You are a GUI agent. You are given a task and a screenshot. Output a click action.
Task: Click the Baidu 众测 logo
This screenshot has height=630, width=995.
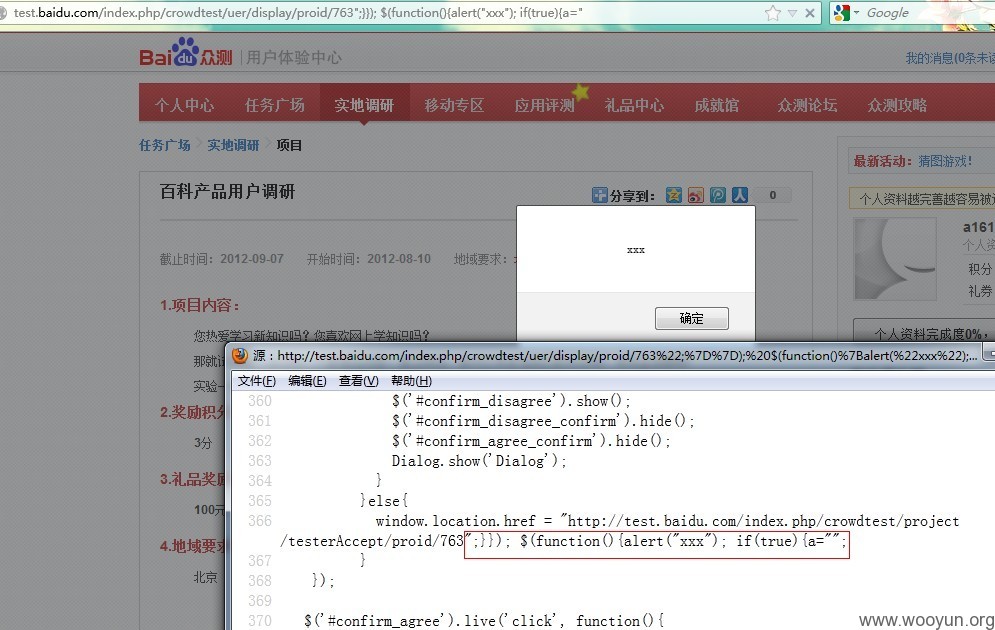(x=186, y=53)
